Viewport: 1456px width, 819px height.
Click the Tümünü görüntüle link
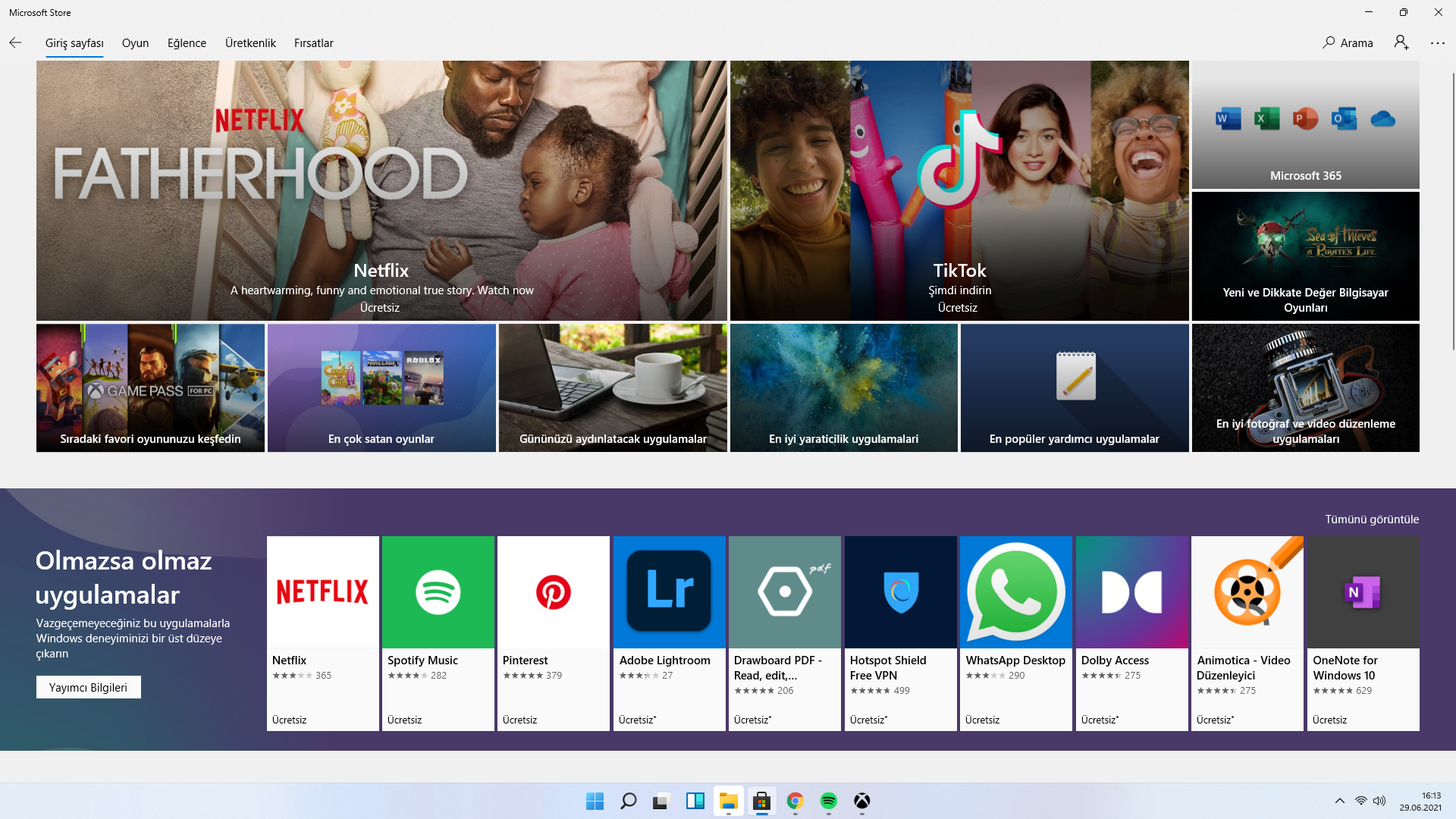click(x=1371, y=519)
